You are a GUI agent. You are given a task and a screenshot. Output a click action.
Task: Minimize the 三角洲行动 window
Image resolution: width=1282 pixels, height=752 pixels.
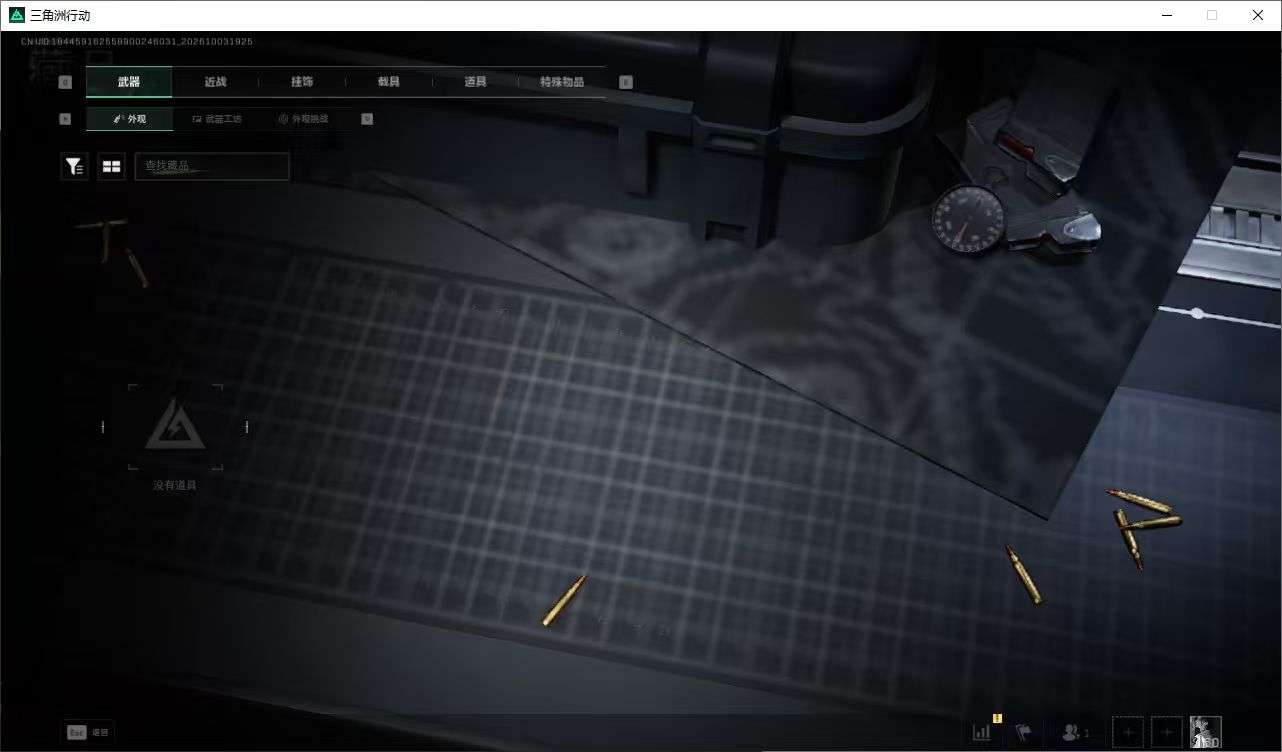click(x=1167, y=15)
